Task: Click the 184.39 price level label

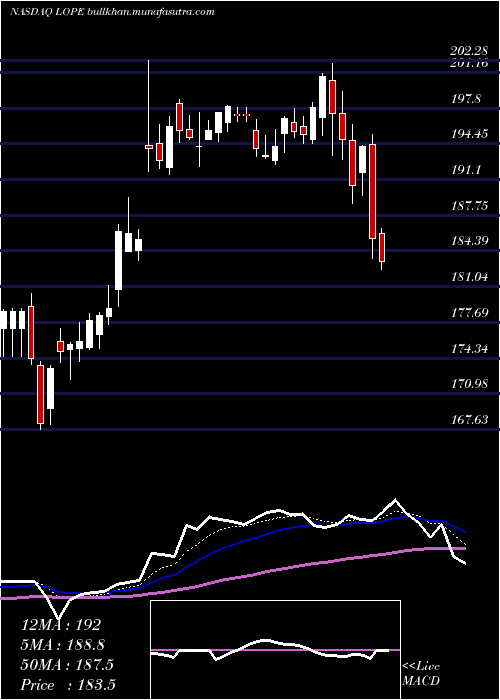Action: [x=471, y=241]
